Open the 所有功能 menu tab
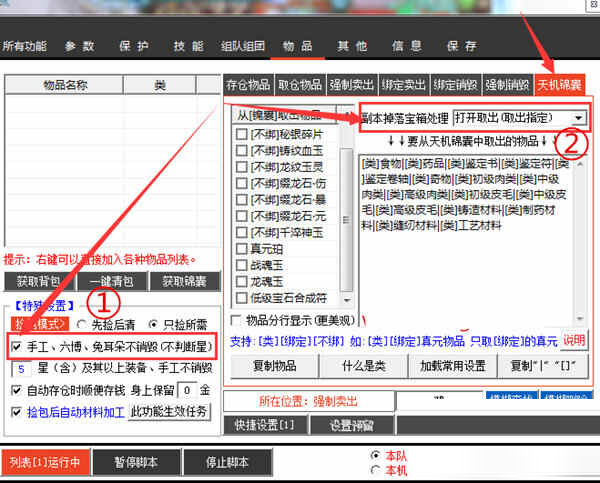The height and width of the screenshot is (483, 600). coord(25,46)
